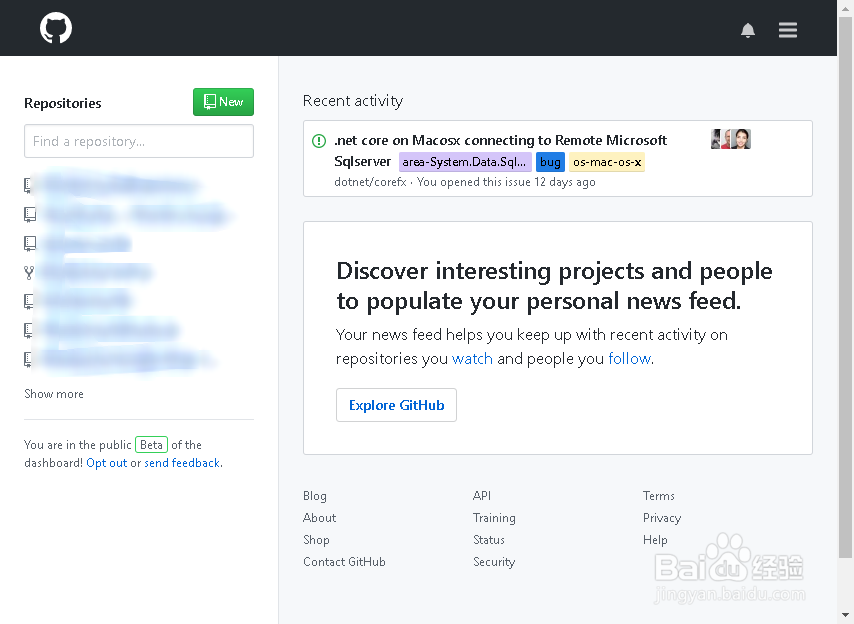
Task: Create a new repository with New button
Action: point(223,102)
